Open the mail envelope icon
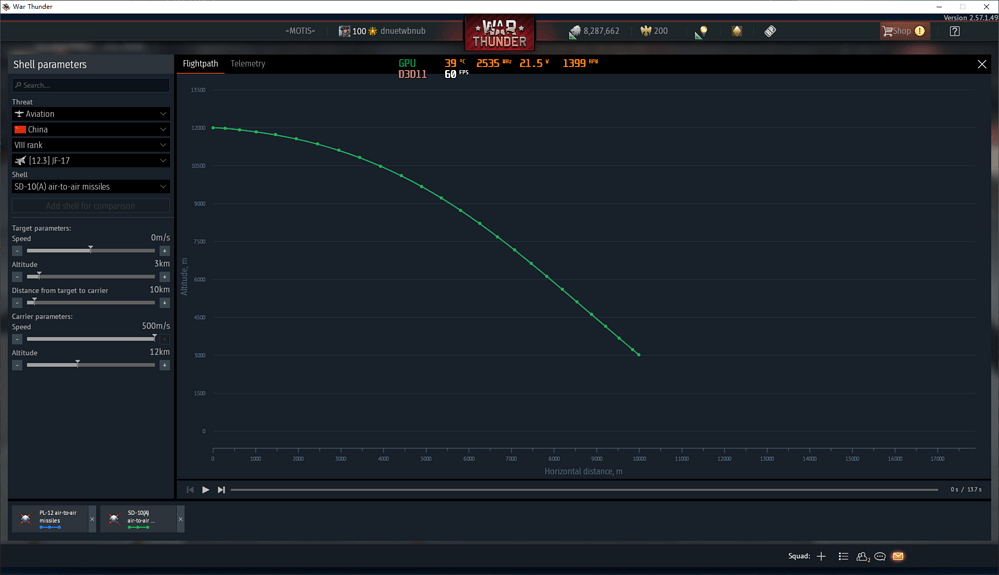This screenshot has width=999, height=575. click(898, 556)
